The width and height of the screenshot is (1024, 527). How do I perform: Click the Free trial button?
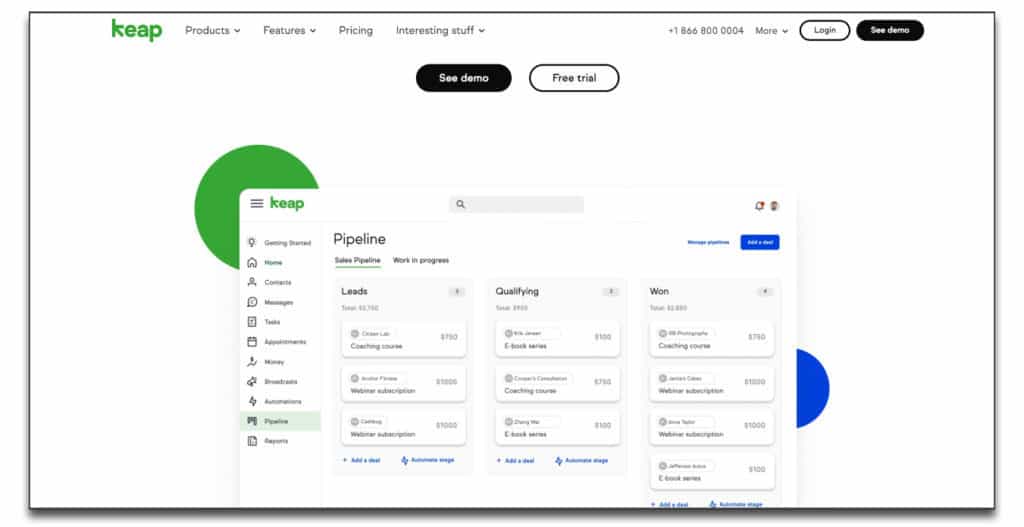574,78
